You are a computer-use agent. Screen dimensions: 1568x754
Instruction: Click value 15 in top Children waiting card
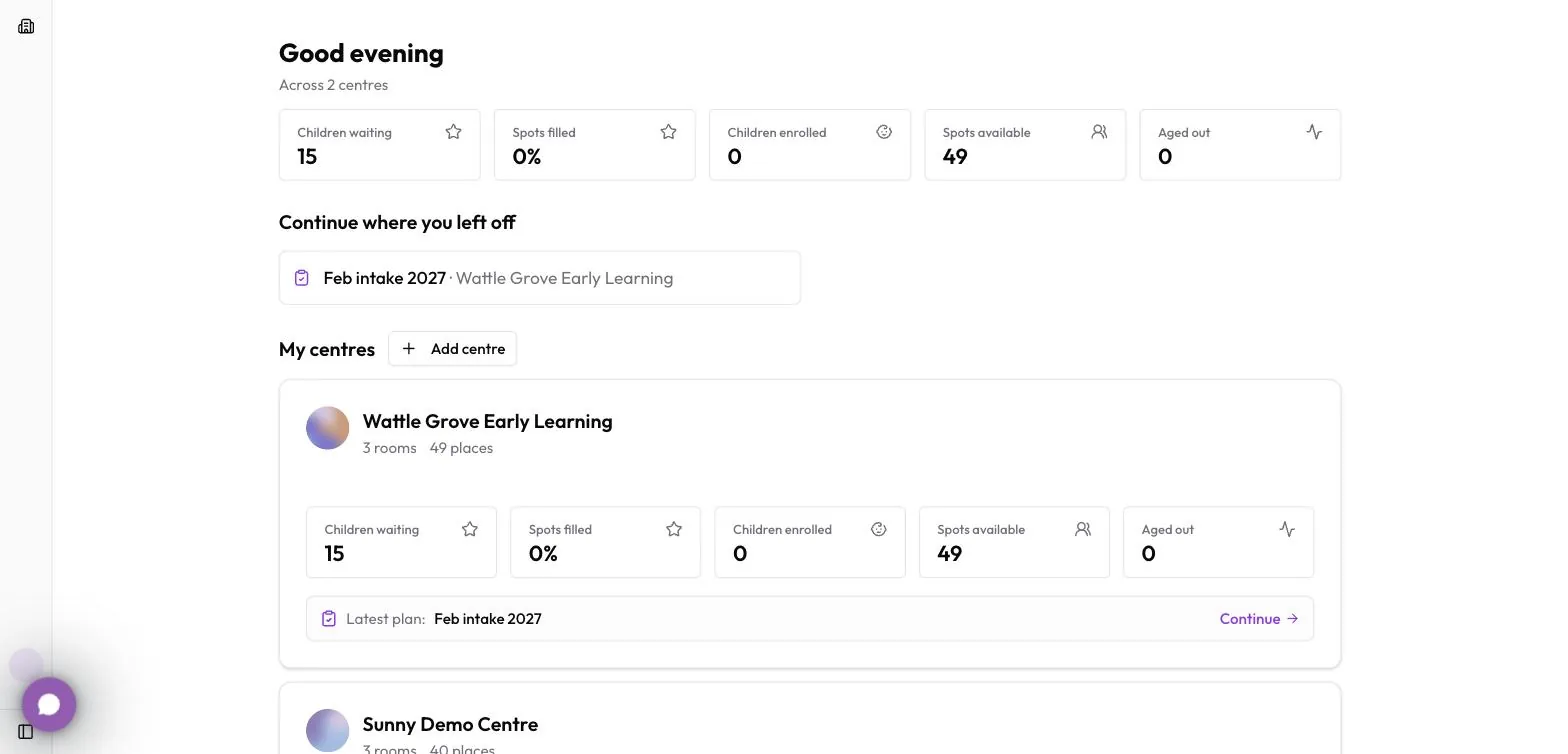coord(307,157)
